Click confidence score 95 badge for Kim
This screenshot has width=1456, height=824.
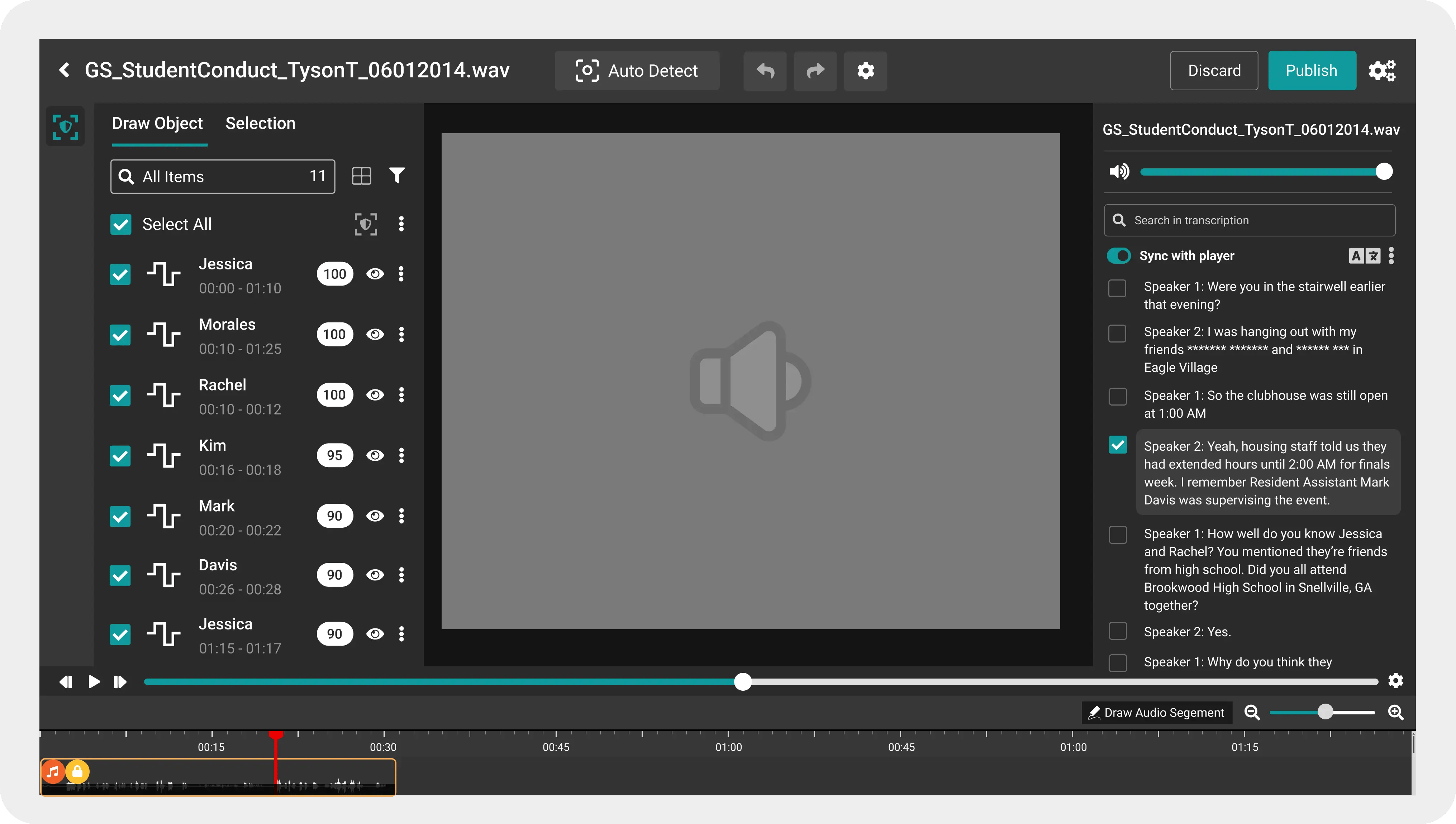point(334,456)
